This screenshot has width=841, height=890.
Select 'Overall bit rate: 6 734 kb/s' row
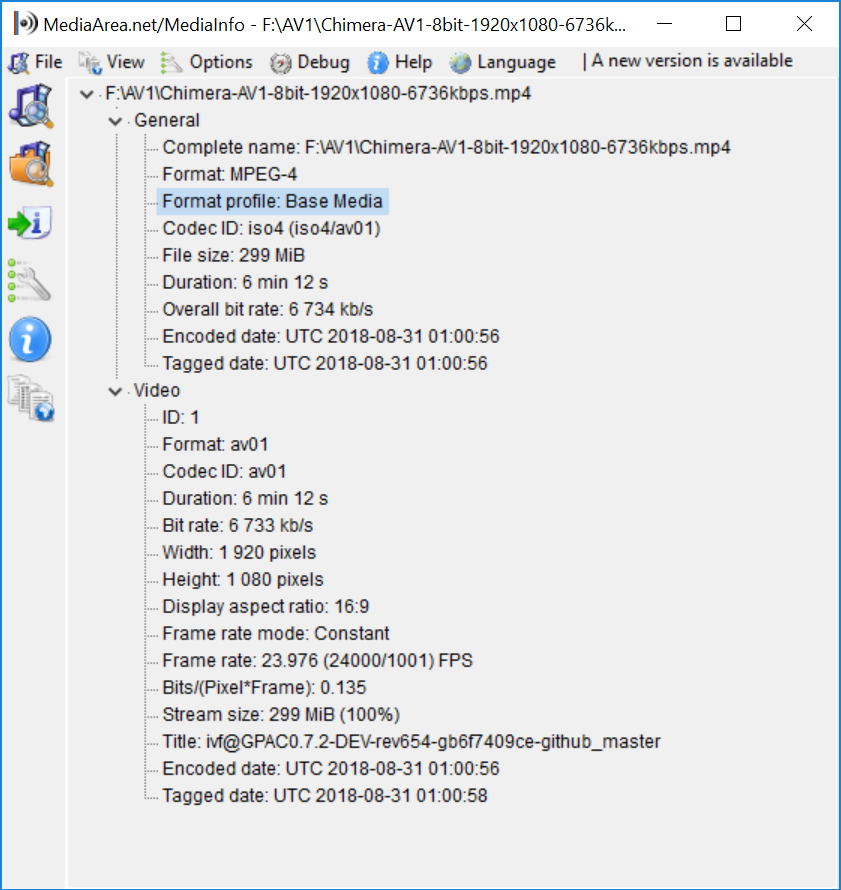[267, 309]
